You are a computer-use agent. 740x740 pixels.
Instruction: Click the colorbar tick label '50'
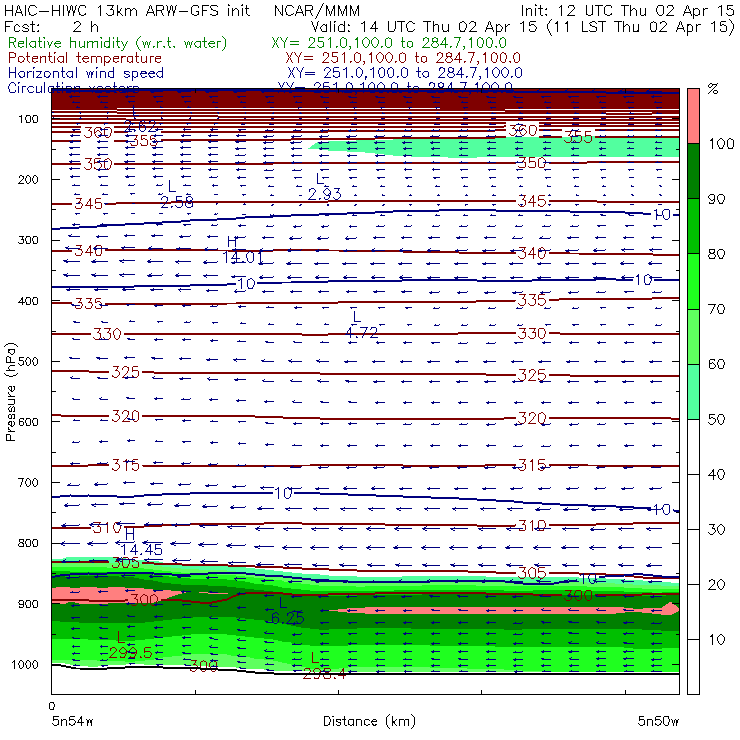pyautogui.click(x=716, y=419)
